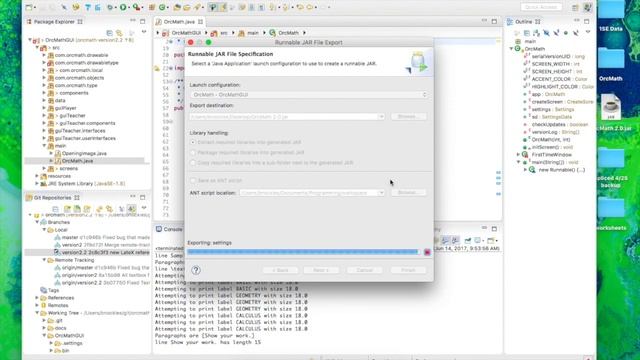Toggle Save as ANT script checkbox
The height and width of the screenshot is (360, 640).
(193, 180)
